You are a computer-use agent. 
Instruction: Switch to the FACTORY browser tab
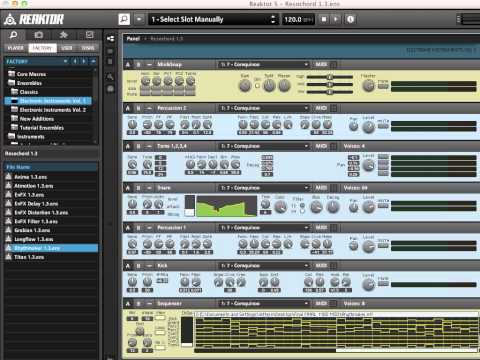(x=42, y=48)
